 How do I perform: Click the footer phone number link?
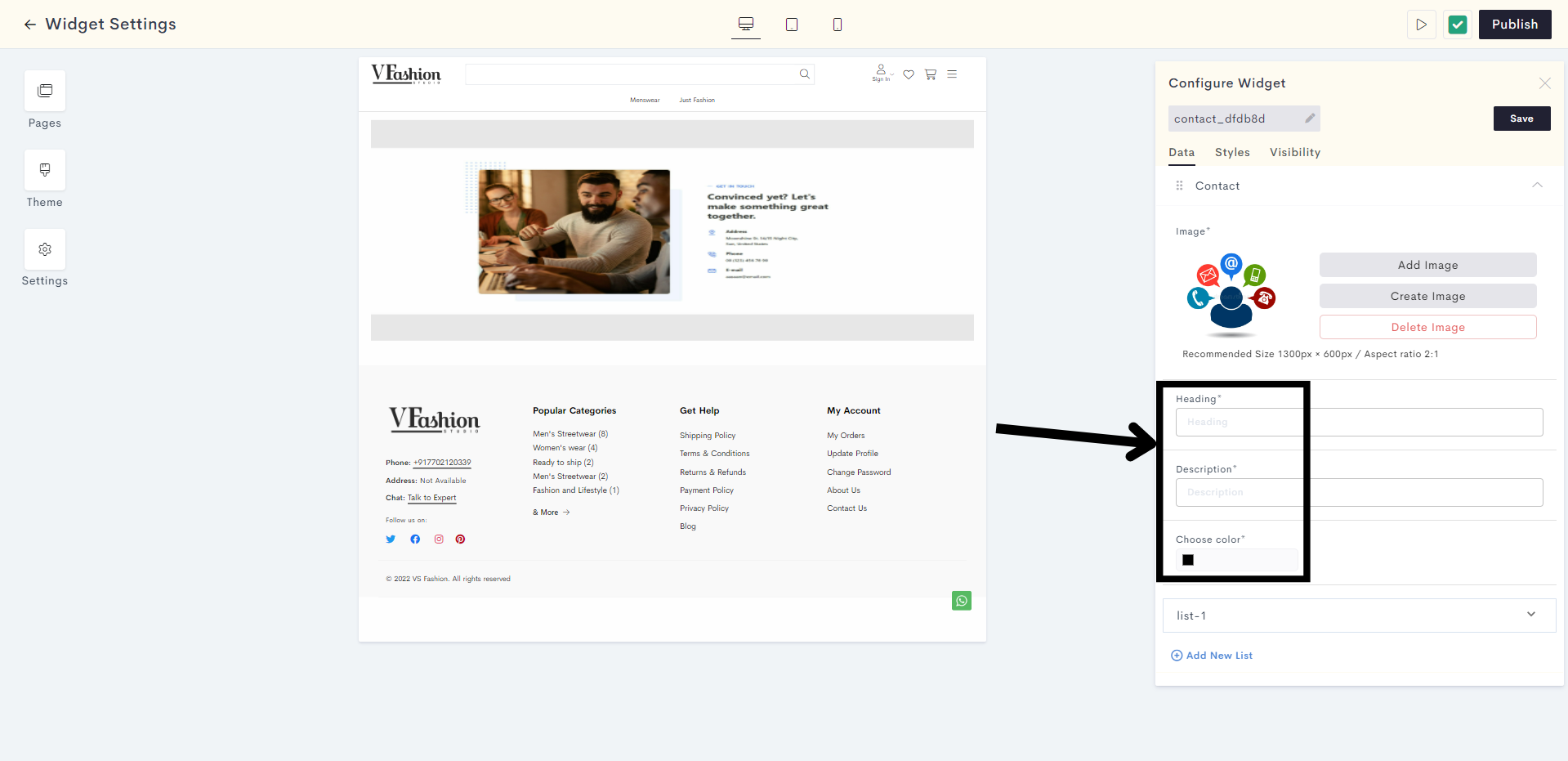click(x=442, y=463)
